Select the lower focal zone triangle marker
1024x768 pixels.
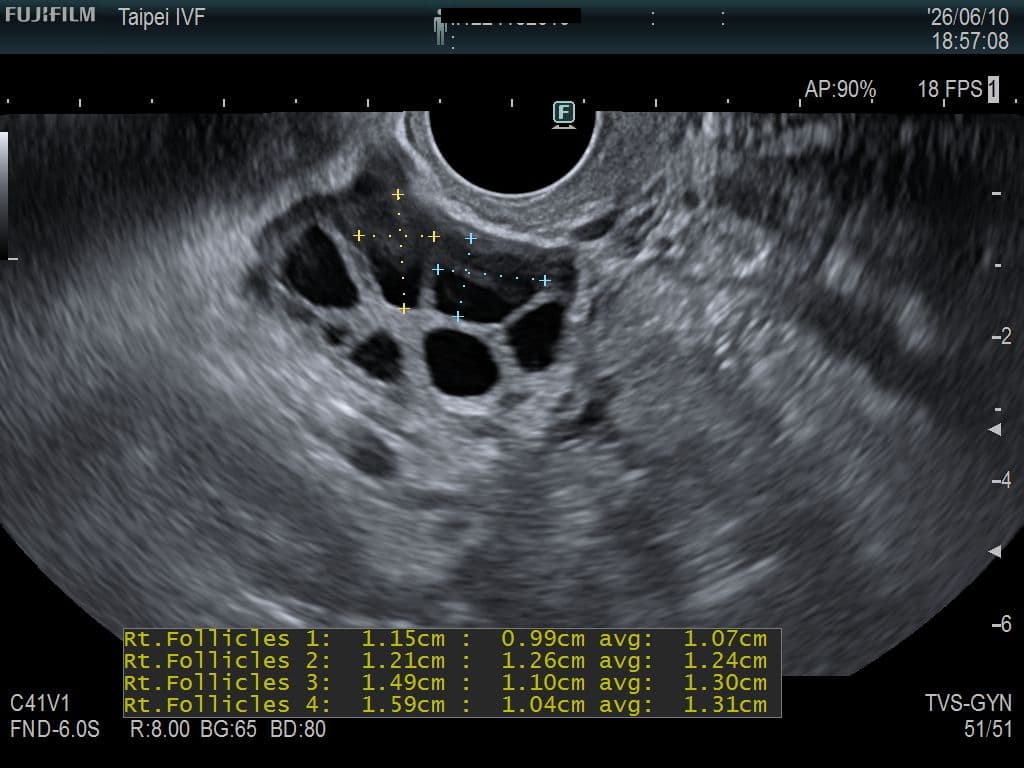[995, 552]
